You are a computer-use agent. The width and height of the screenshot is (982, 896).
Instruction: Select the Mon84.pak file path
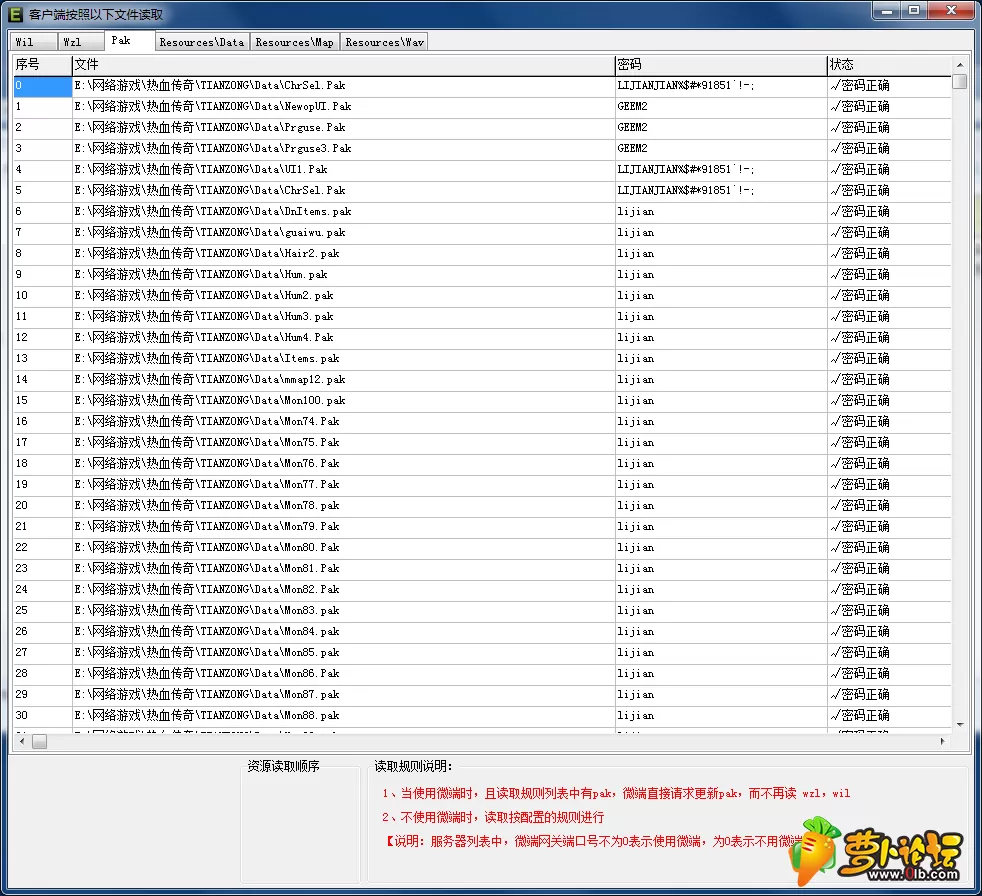207,631
